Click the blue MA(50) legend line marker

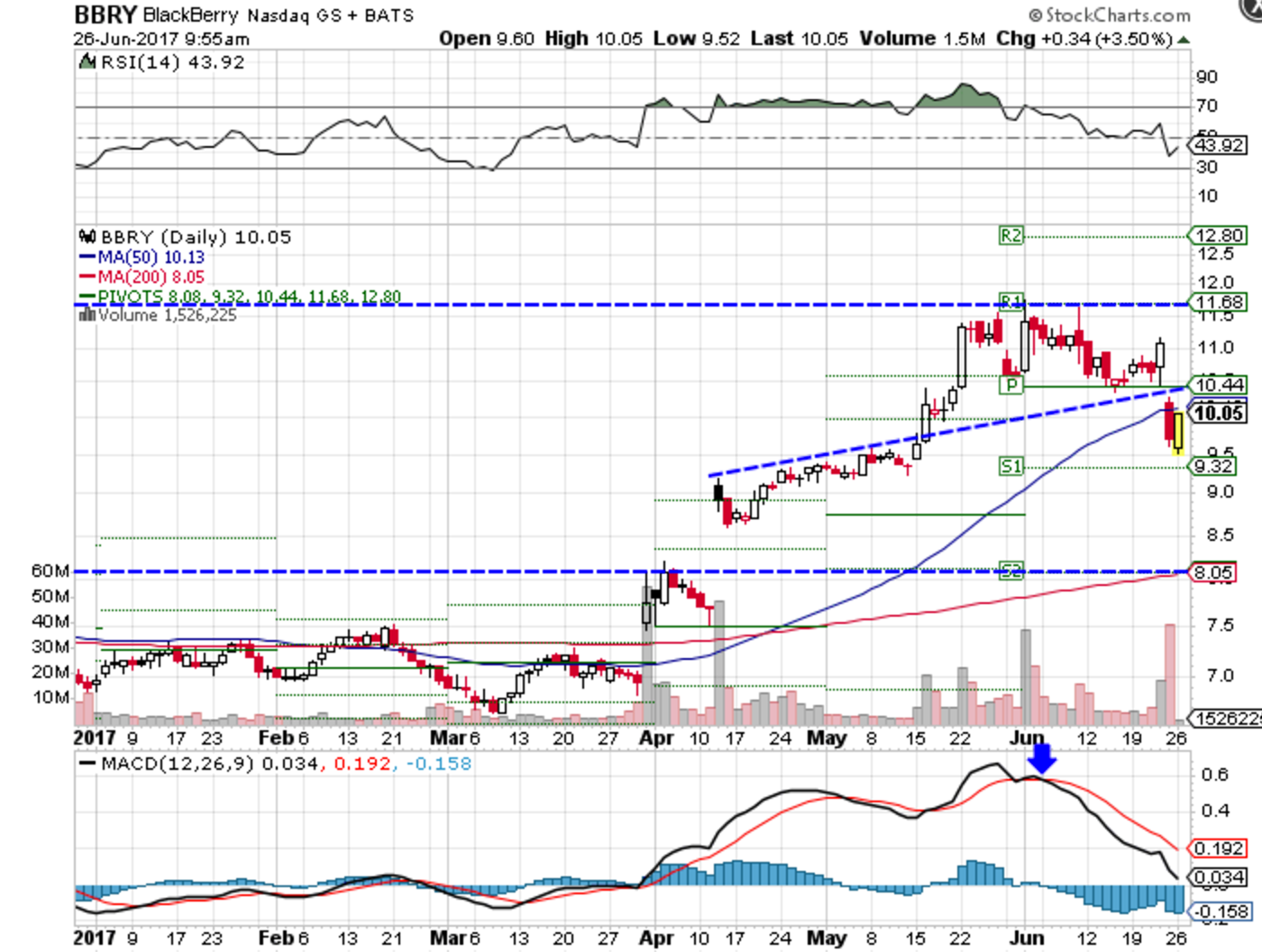click(x=87, y=258)
